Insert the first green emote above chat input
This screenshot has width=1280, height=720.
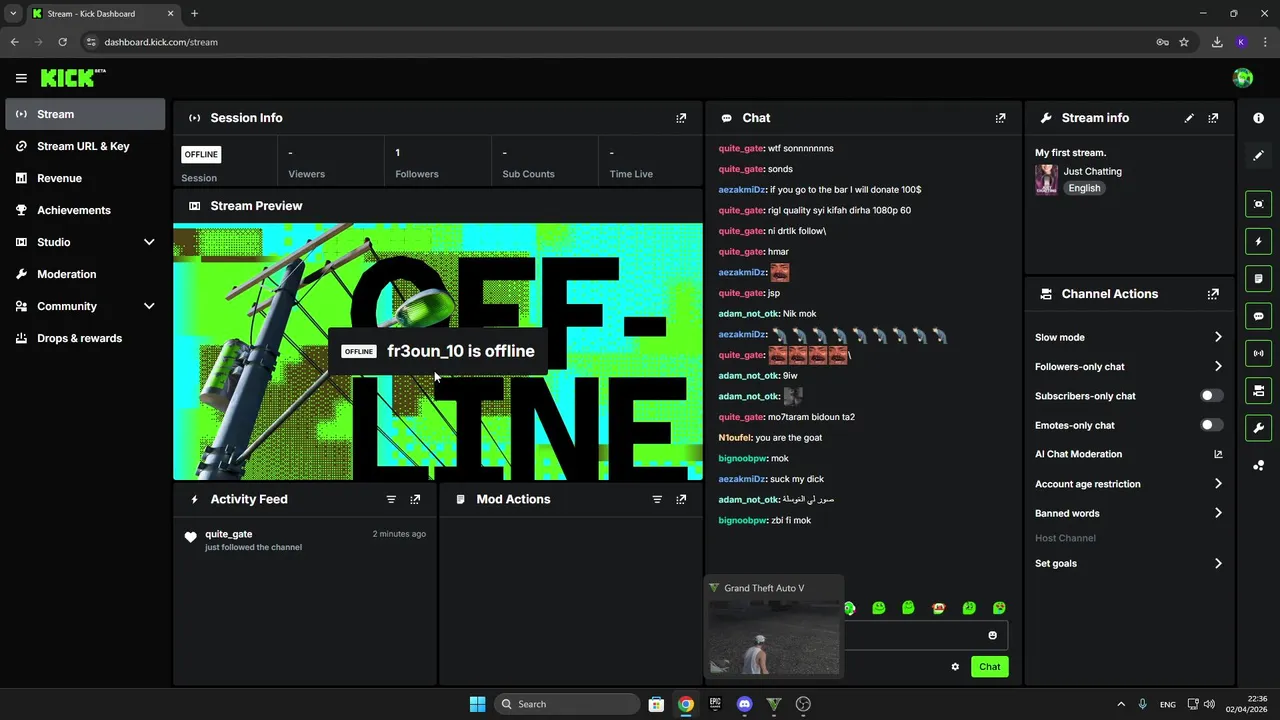pos(849,608)
